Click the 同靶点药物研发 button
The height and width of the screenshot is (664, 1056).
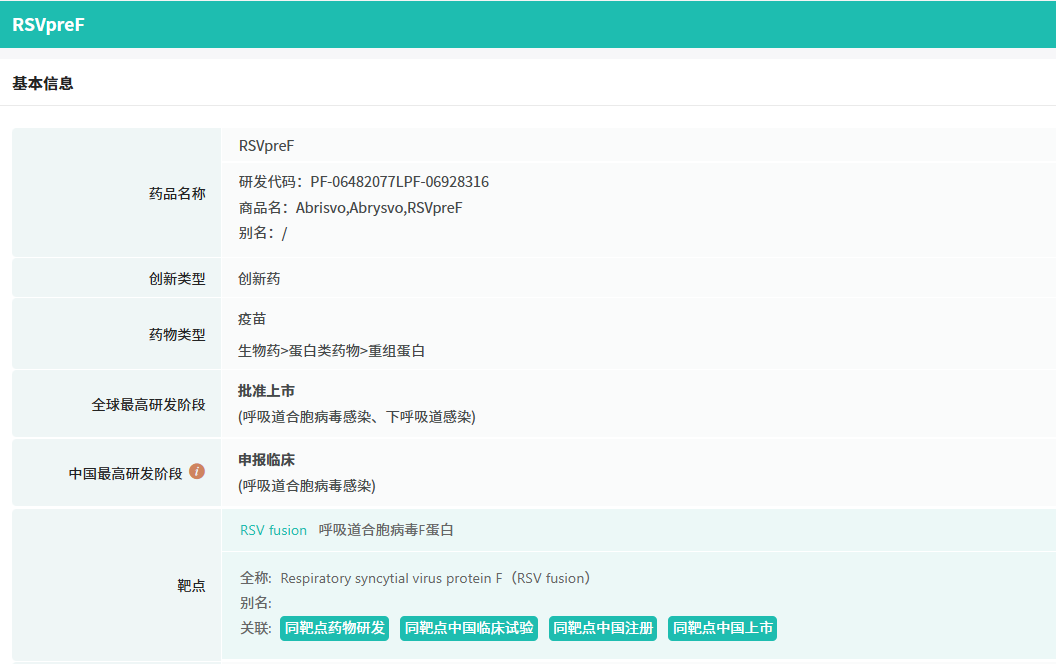[334, 628]
